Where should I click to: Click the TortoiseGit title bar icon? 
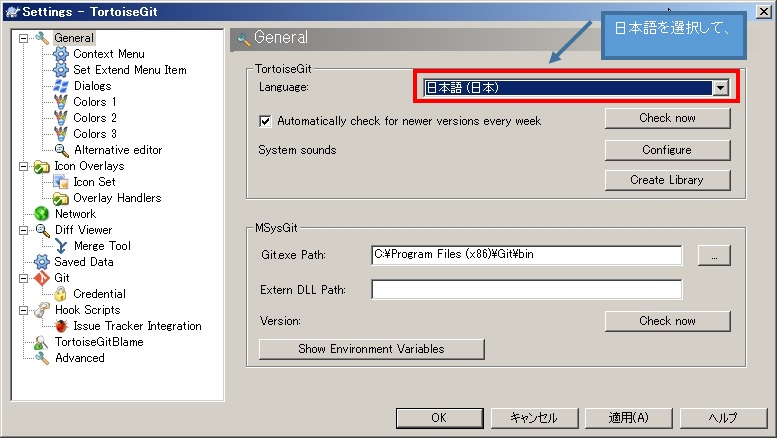pos(12,11)
